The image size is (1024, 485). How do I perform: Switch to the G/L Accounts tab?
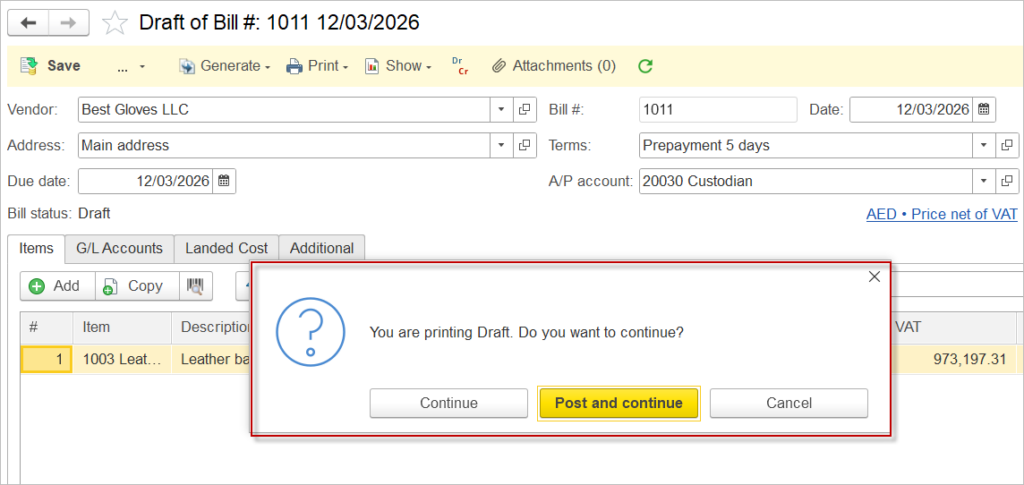coord(119,248)
